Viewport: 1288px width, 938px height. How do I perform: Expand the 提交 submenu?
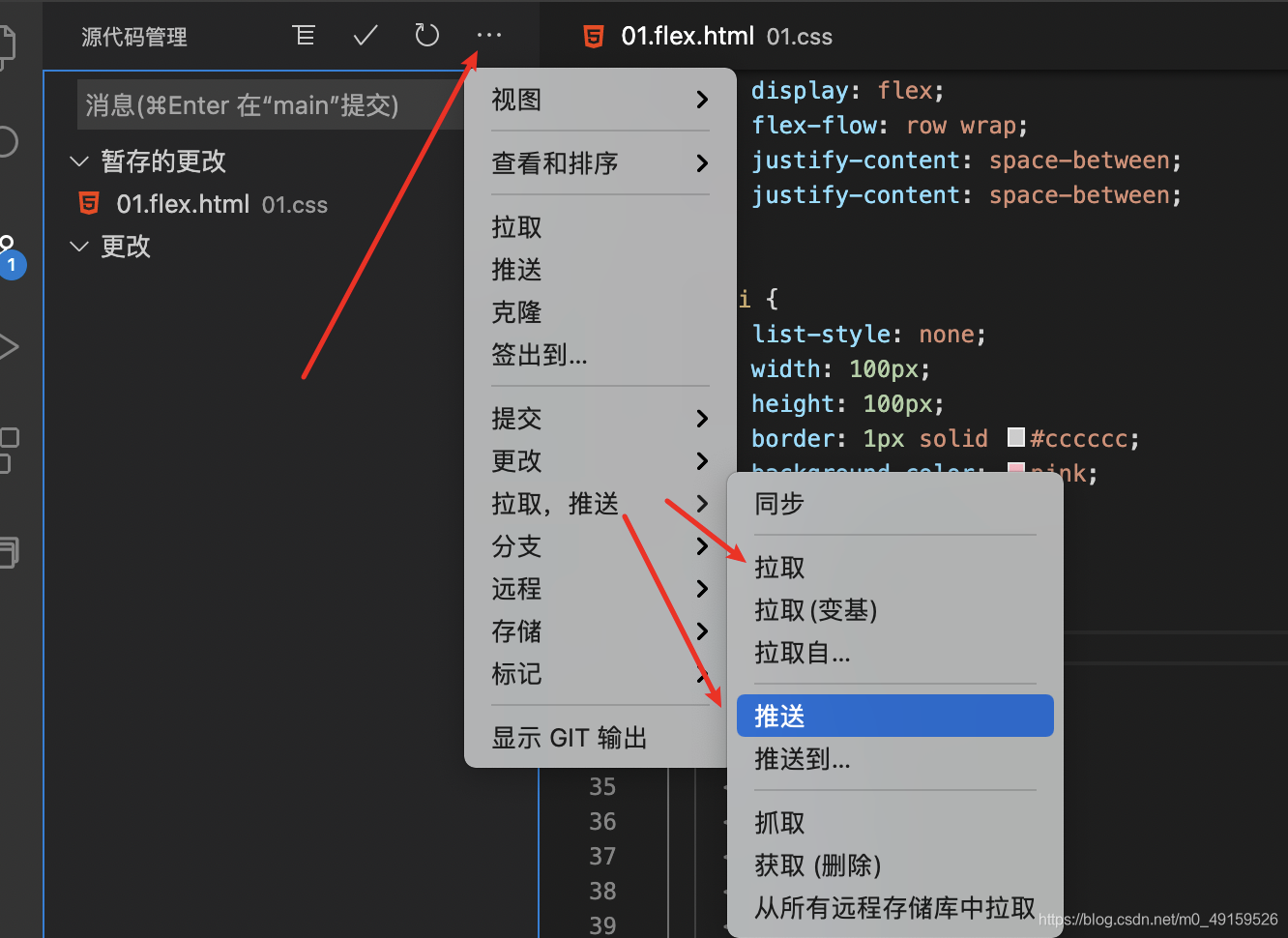pos(600,419)
